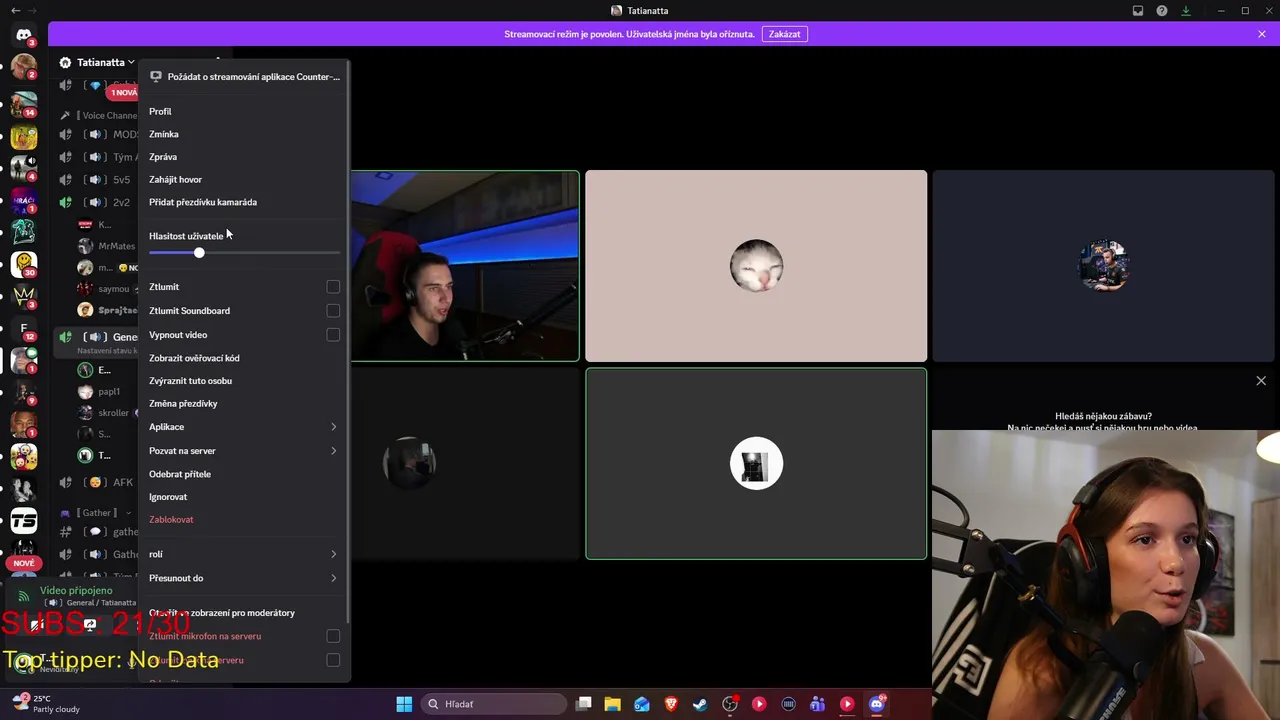Click the Zakázat button in banner
Screen dimensions: 1280x720
[785, 34]
